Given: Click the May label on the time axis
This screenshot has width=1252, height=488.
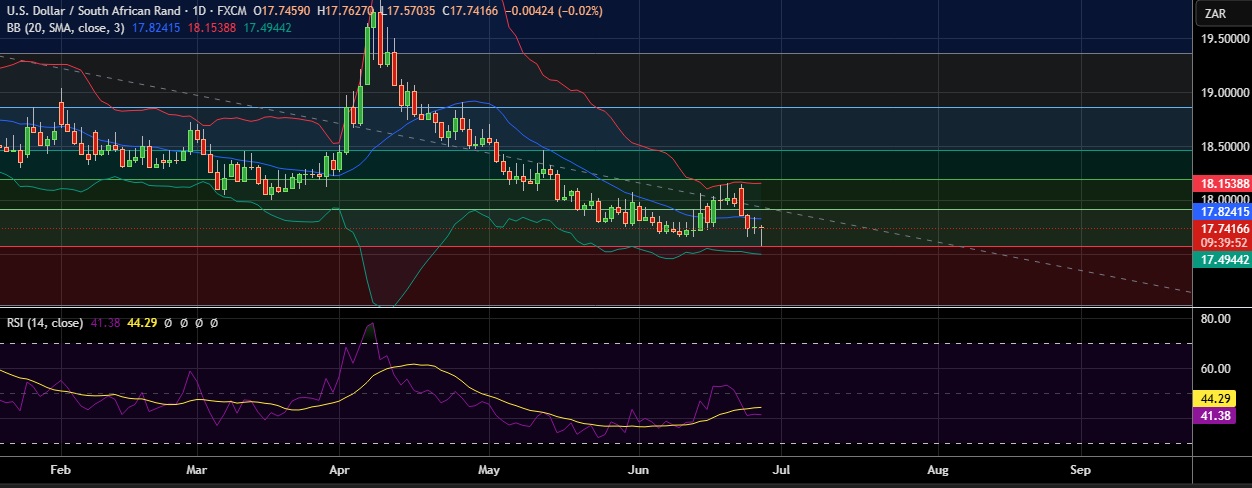Looking at the screenshot, I should [x=489, y=468].
